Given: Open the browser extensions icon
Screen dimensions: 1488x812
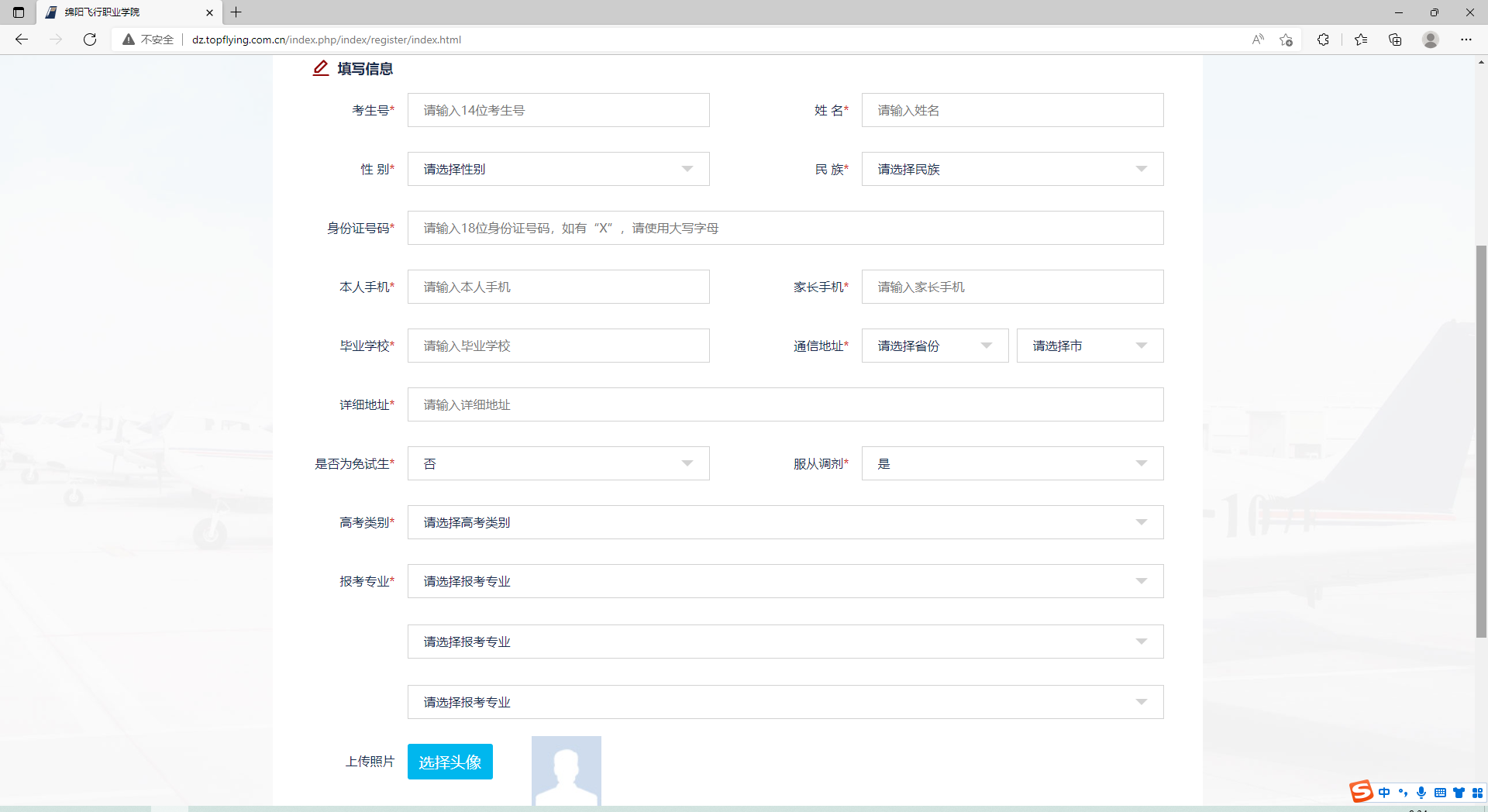Looking at the screenshot, I should 1323,40.
